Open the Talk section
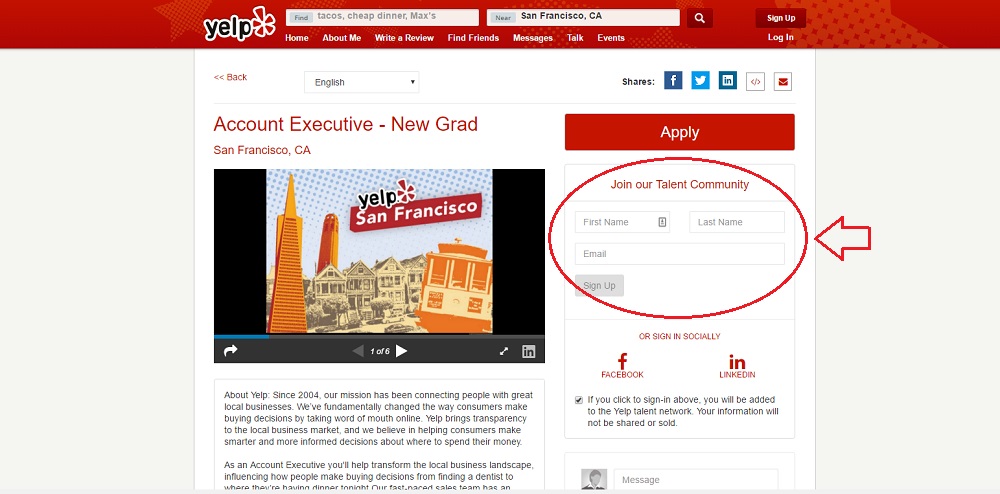The height and width of the screenshot is (494, 1000). pos(575,38)
